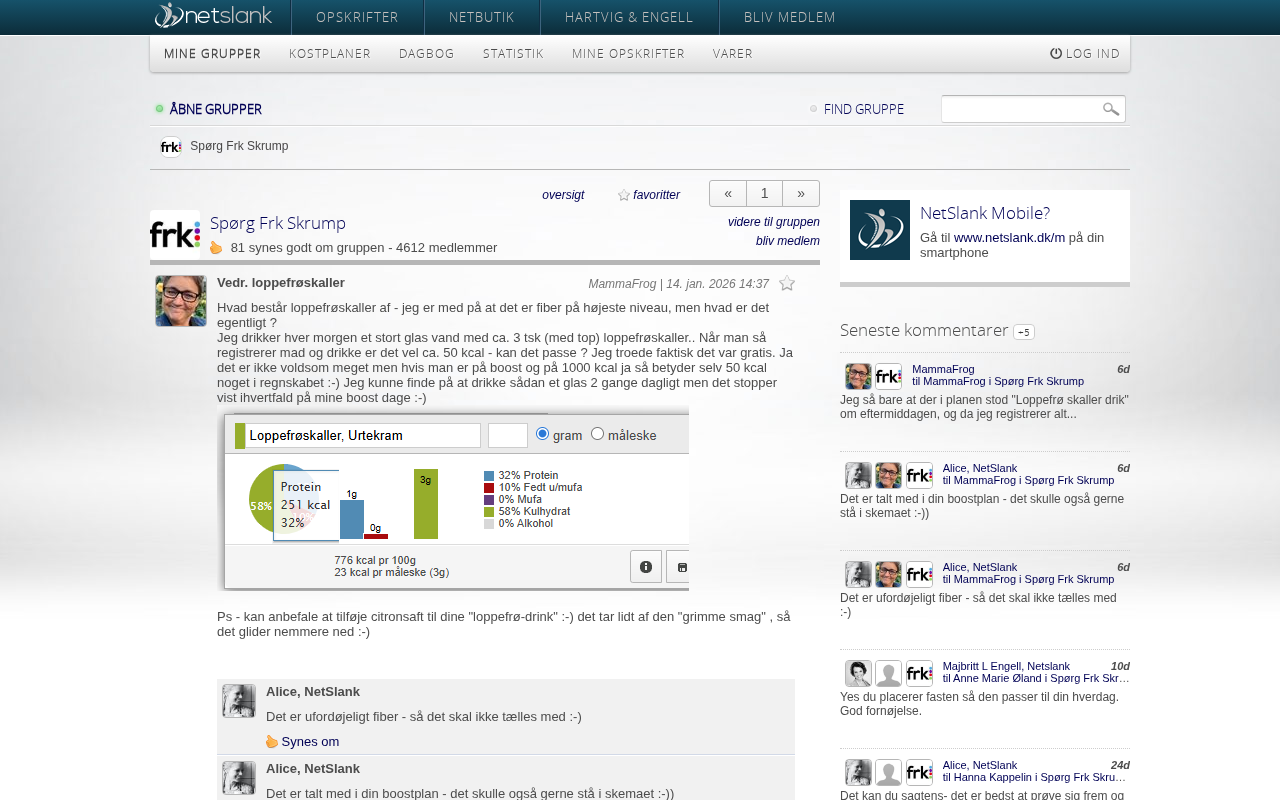The height and width of the screenshot is (800, 1280).
Task: Open the Opskrifter menu
Action: [357, 17]
